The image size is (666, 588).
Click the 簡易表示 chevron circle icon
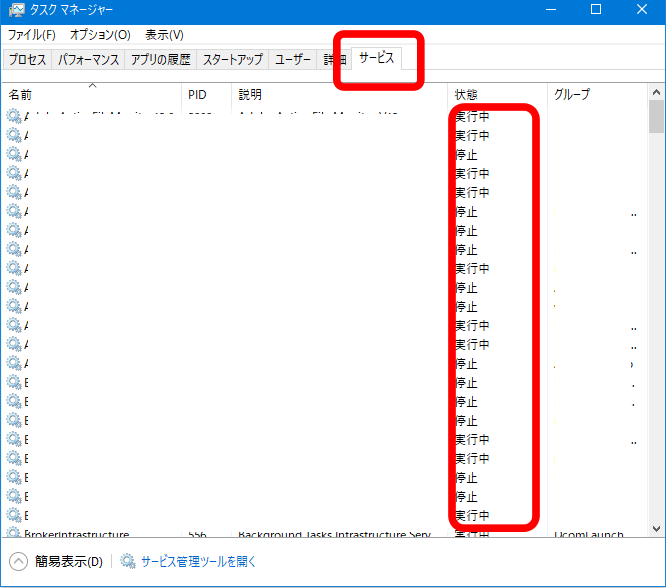(x=18, y=562)
